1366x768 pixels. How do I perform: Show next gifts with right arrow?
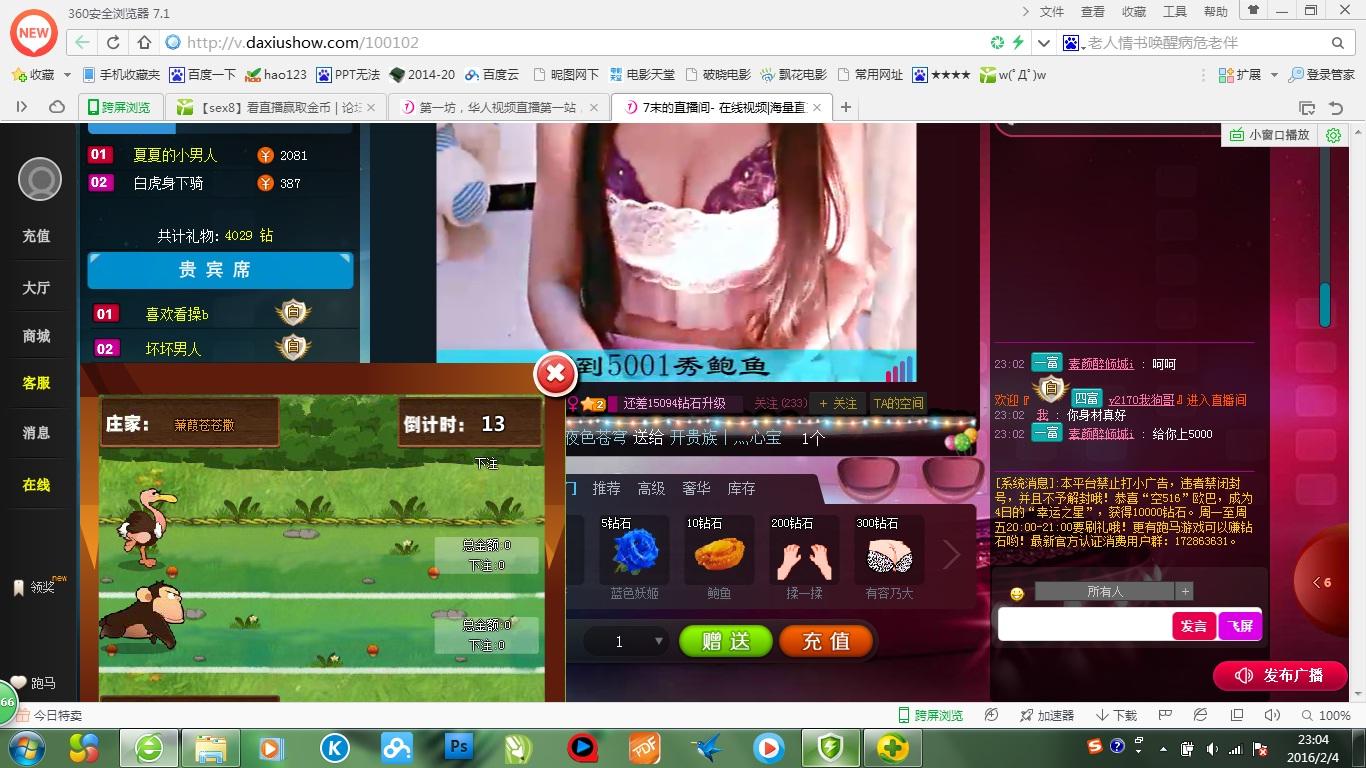pyautogui.click(x=951, y=553)
